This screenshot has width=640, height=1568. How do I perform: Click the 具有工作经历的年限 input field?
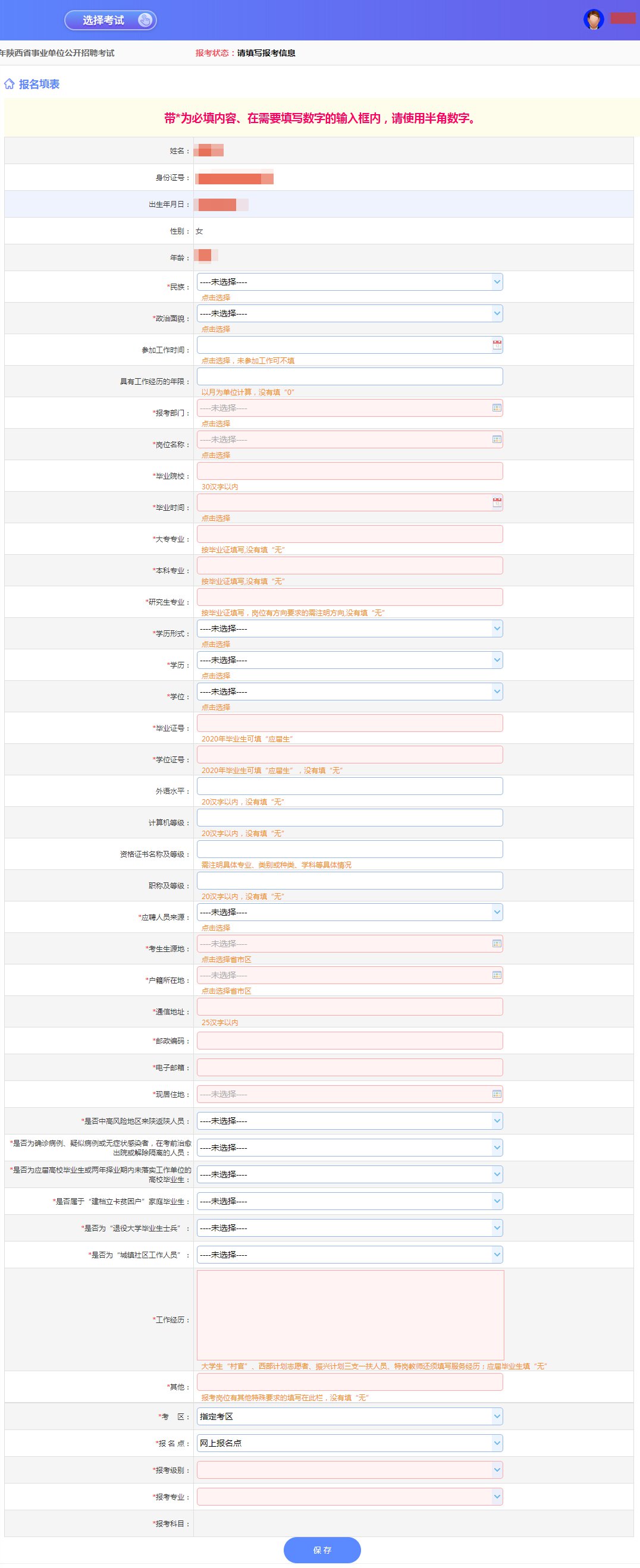[x=350, y=376]
